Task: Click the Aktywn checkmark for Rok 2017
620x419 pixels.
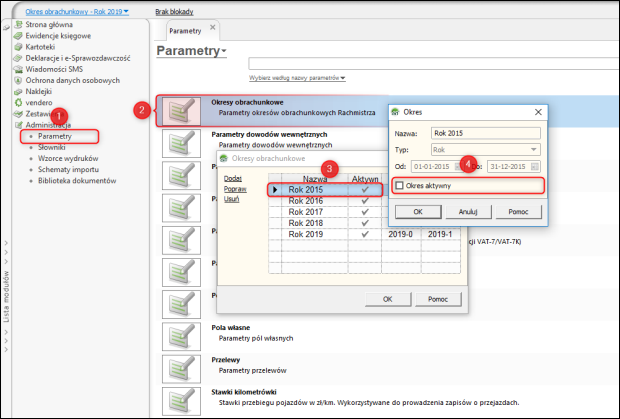Action: (365, 212)
